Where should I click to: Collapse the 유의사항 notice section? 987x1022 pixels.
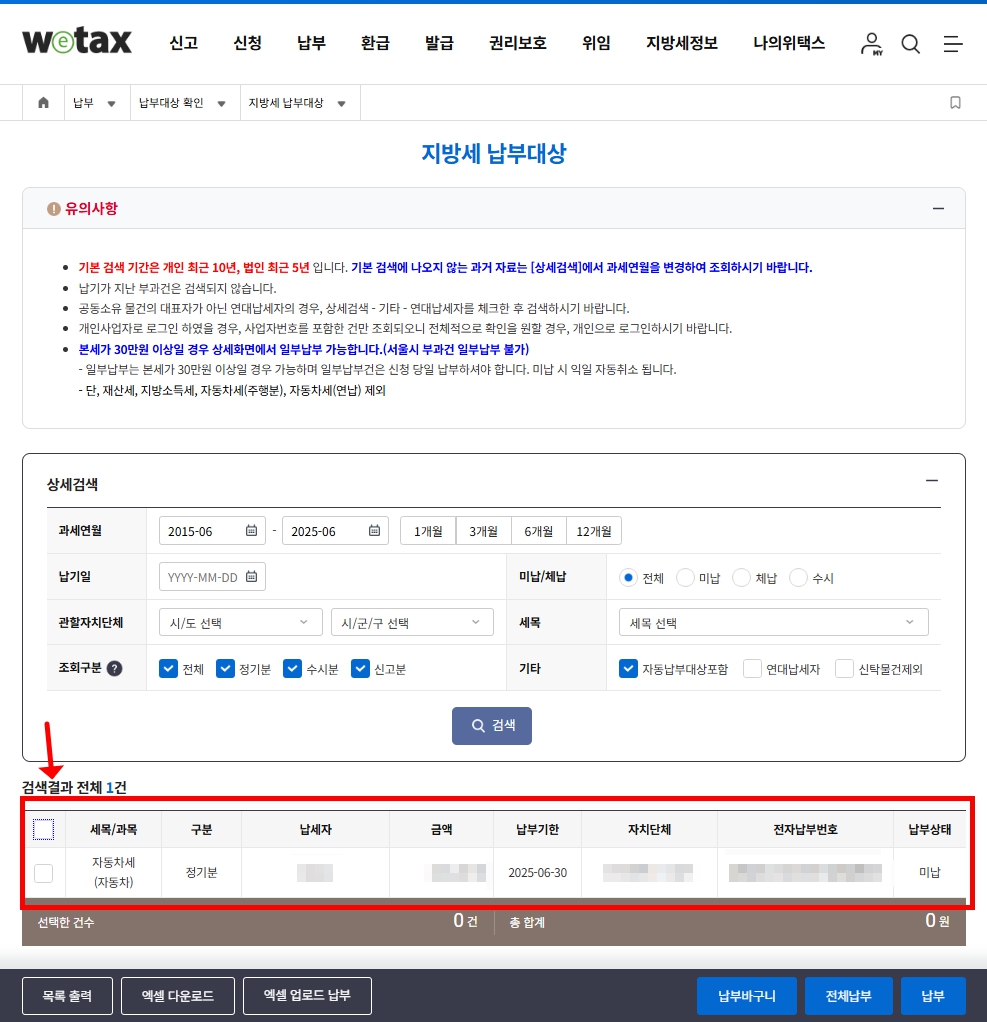938,208
